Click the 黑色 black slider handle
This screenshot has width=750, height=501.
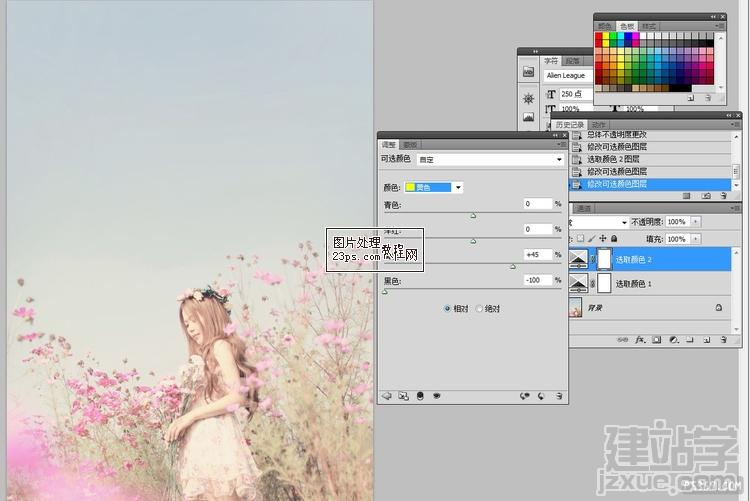coord(385,291)
